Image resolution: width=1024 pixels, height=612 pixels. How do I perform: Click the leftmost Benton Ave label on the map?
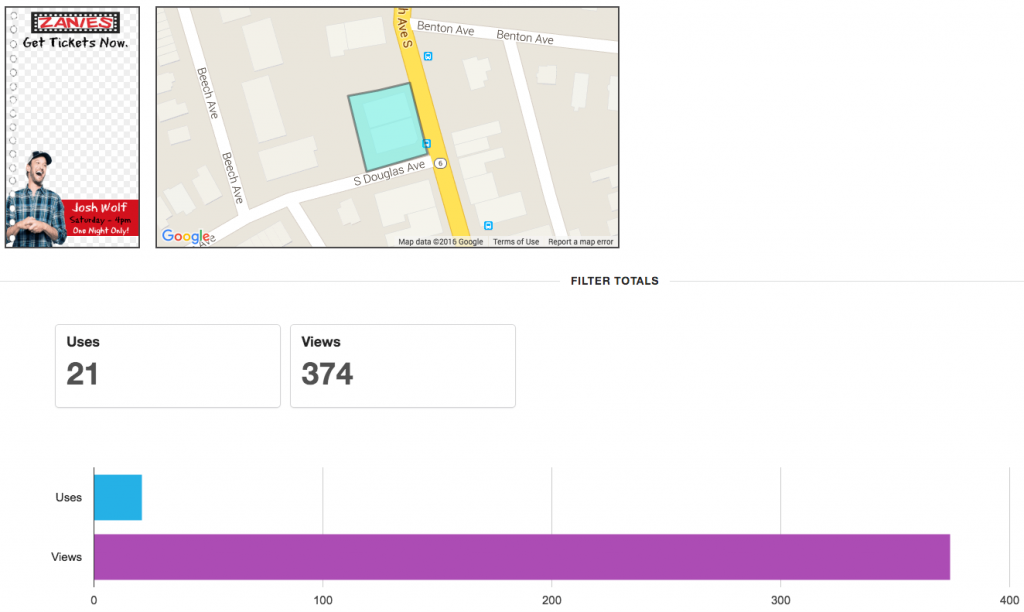(445, 30)
